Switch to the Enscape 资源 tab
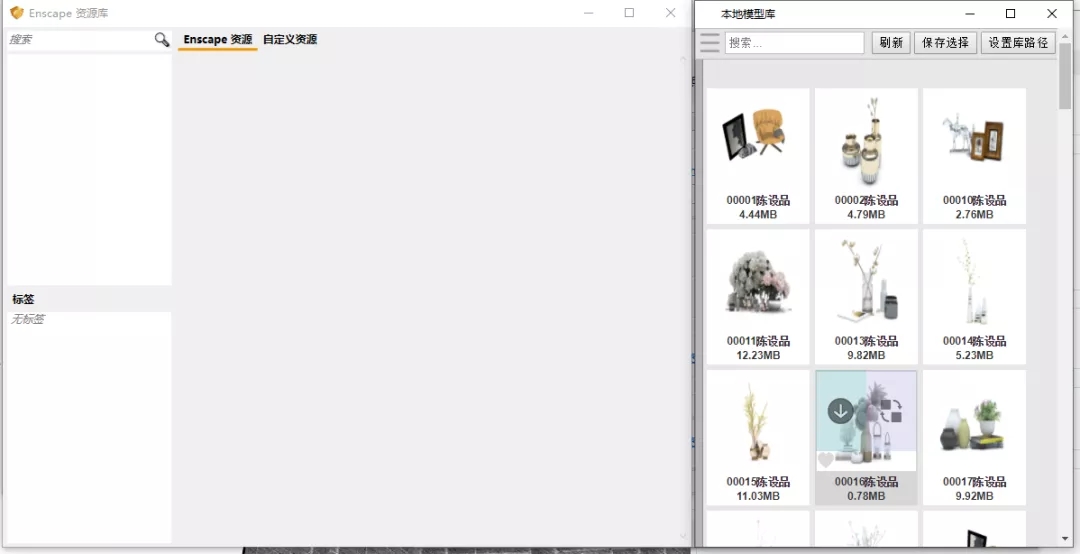The width and height of the screenshot is (1080, 554). click(x=218, y=40)
